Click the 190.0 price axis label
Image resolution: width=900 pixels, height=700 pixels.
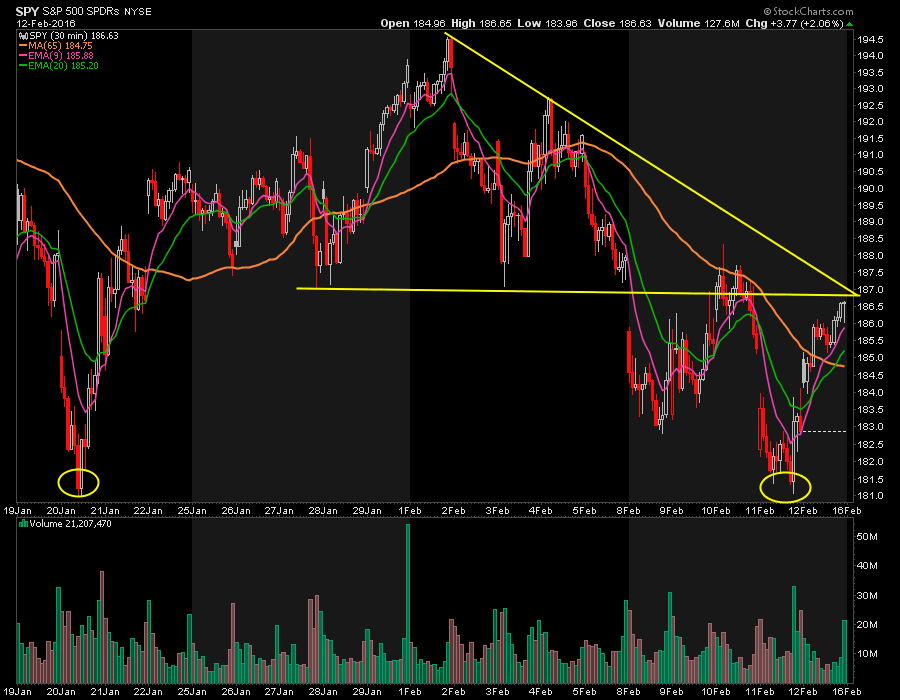coord(870,189)
